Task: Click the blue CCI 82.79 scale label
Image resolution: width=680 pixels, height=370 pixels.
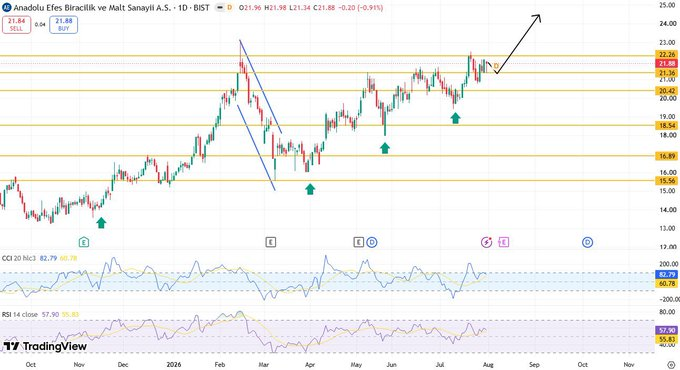Action: pyautogui.click(x=667, y=275)
